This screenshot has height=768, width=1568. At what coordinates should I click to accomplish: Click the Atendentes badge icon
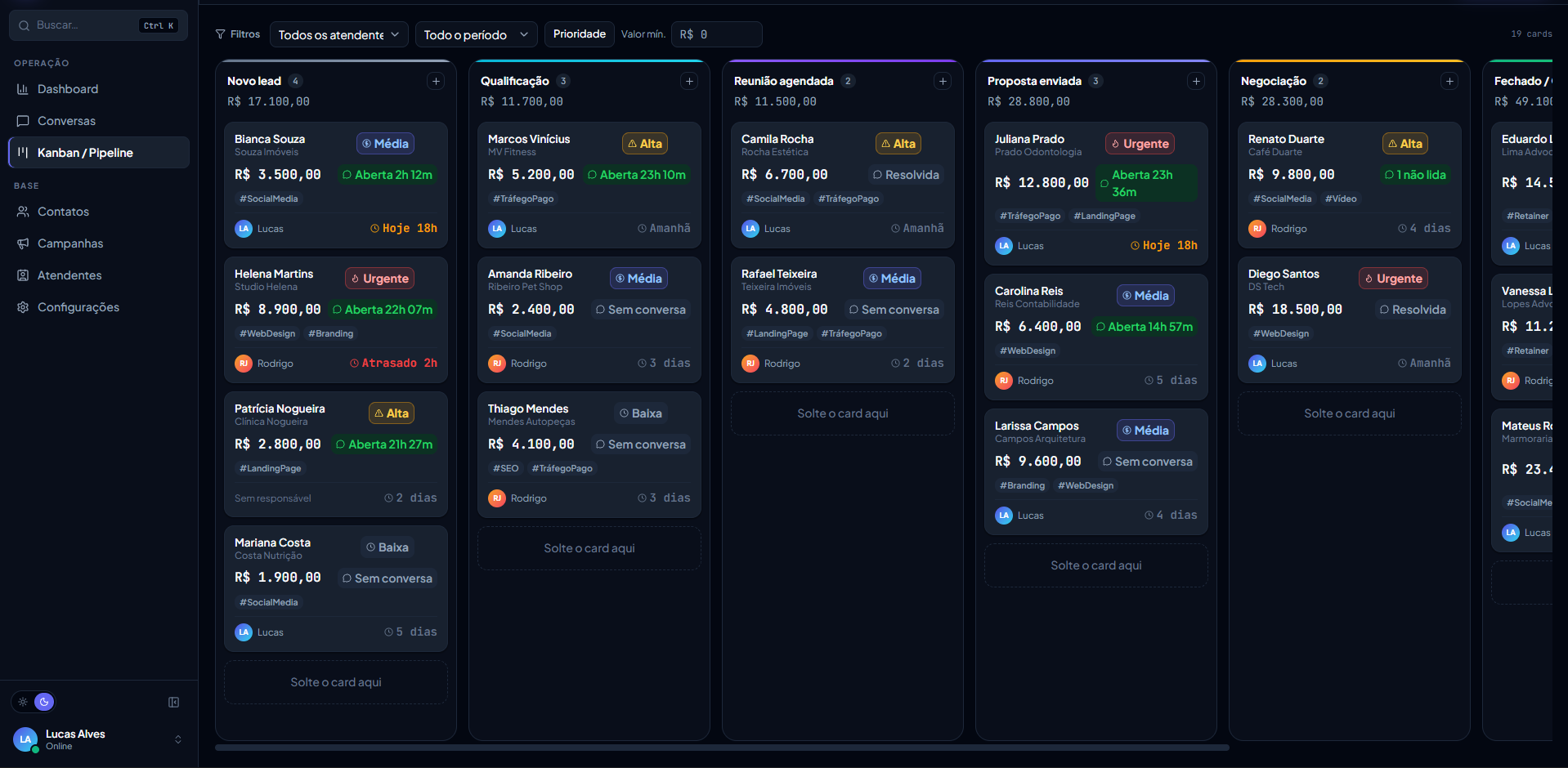point(23,275)
